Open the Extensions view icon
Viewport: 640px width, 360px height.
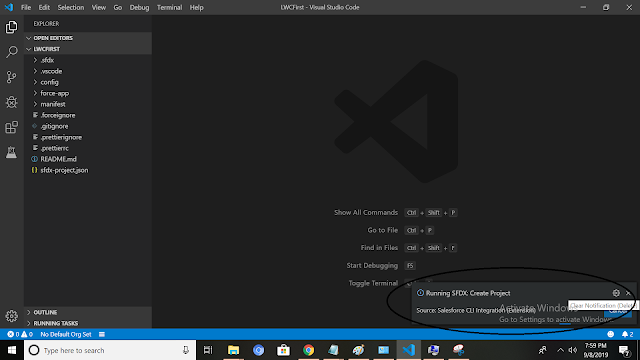11,127
